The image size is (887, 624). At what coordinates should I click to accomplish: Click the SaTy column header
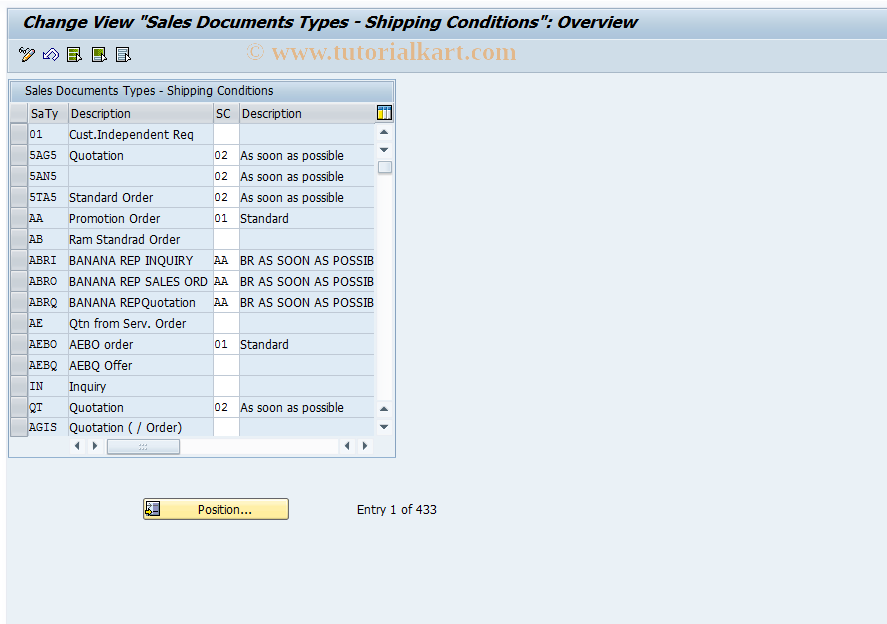[45, 113]
